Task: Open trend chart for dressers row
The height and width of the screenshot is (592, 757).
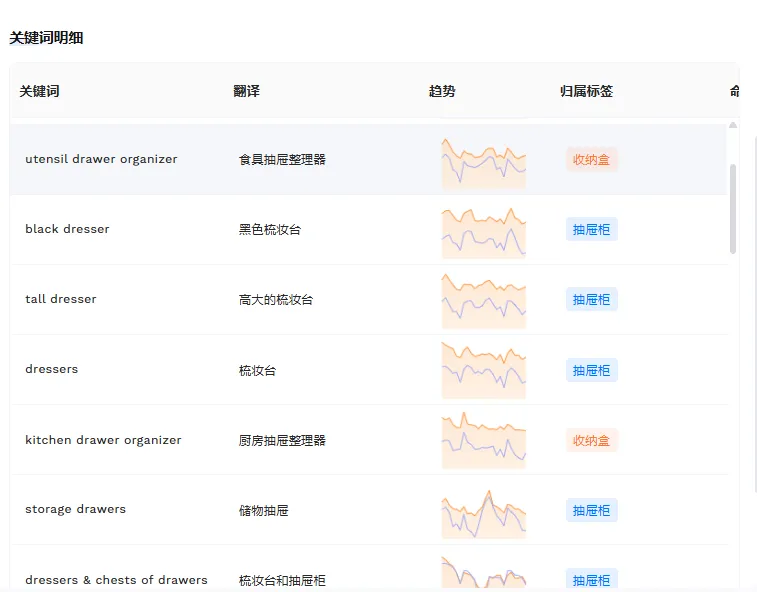Action: point(483,370)
